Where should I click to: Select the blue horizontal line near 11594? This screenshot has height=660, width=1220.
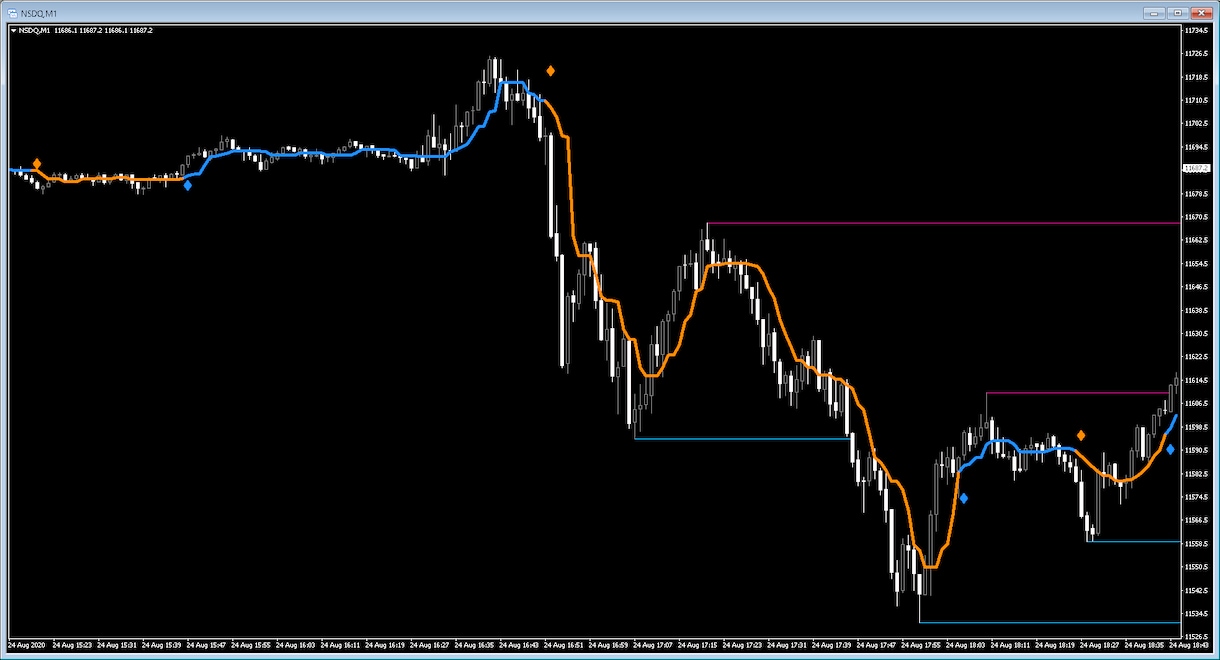click(743, 439)
